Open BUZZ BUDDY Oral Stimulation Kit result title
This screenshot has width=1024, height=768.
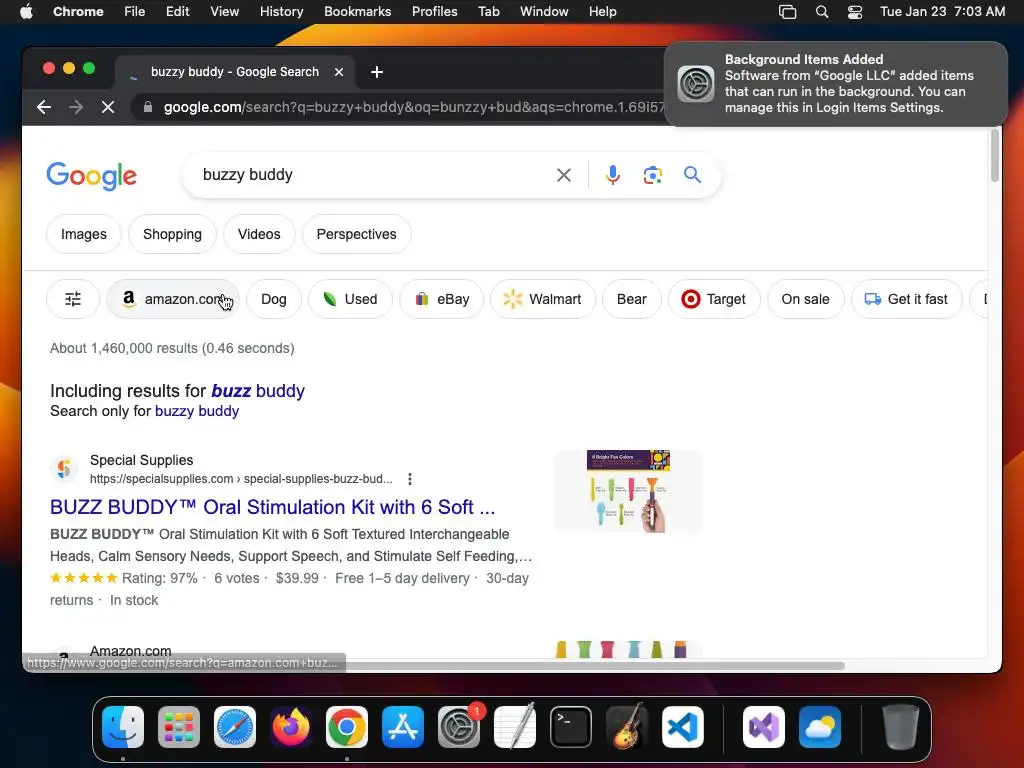tap(272, 507)
